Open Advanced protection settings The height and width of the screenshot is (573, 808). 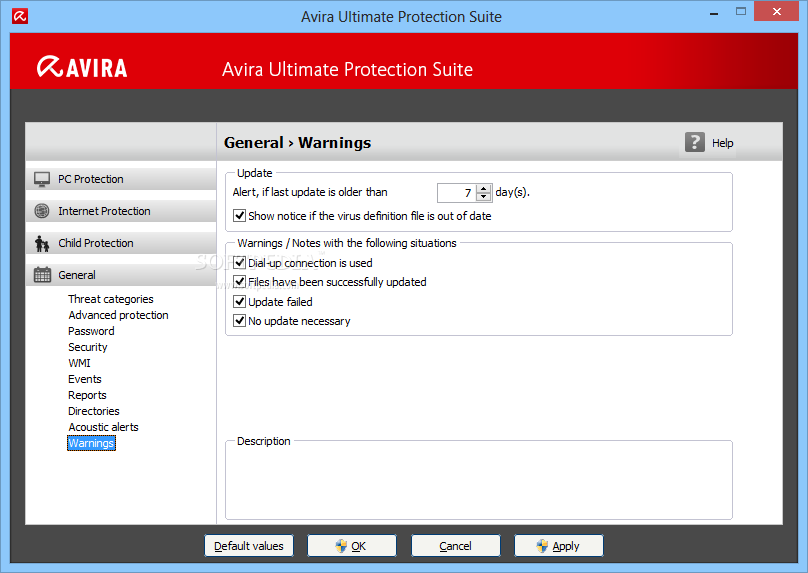click(119, 315)
